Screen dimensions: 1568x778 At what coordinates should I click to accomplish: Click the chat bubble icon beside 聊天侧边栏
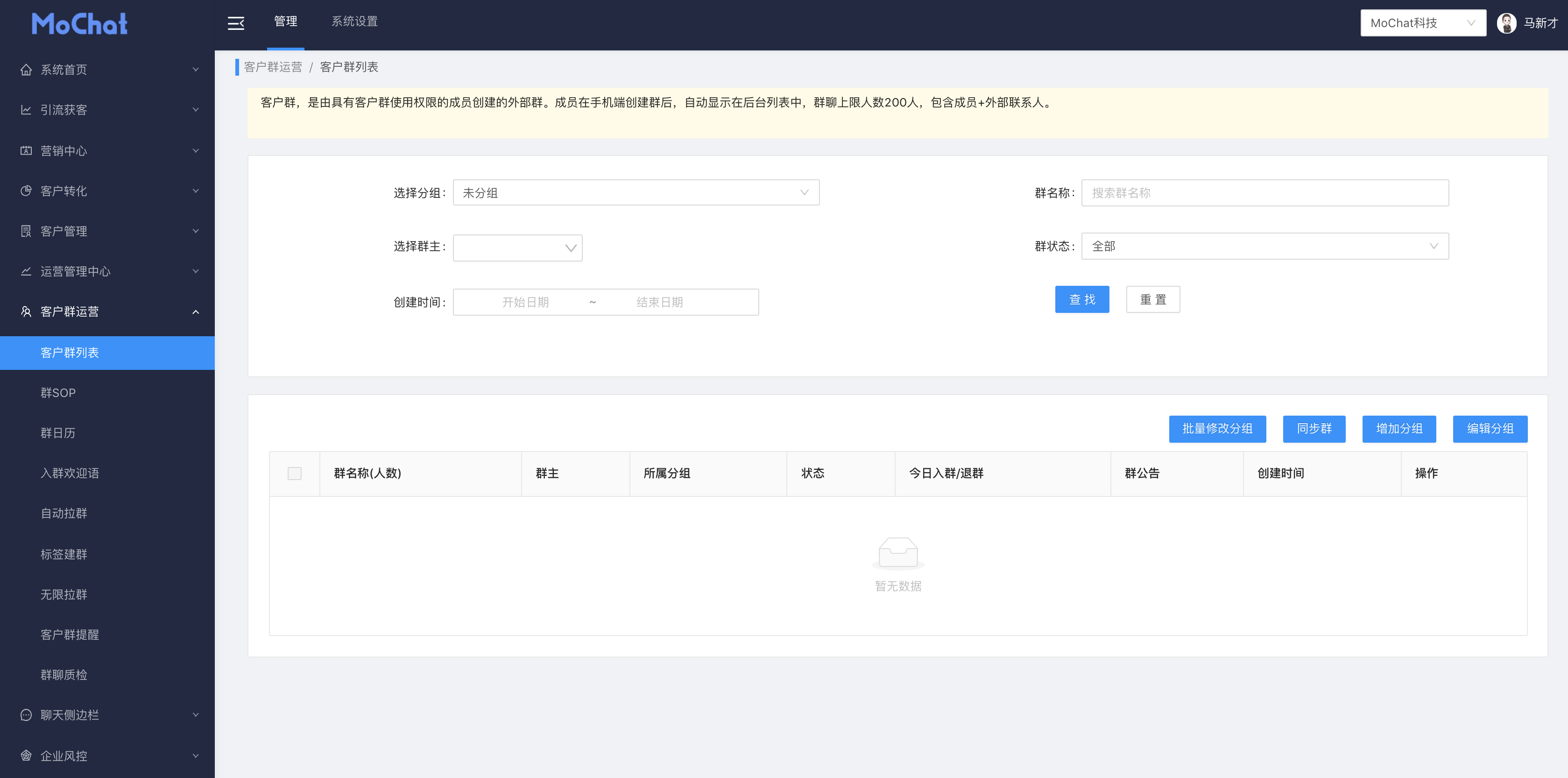pyautogui.click(x=26, y=715)
